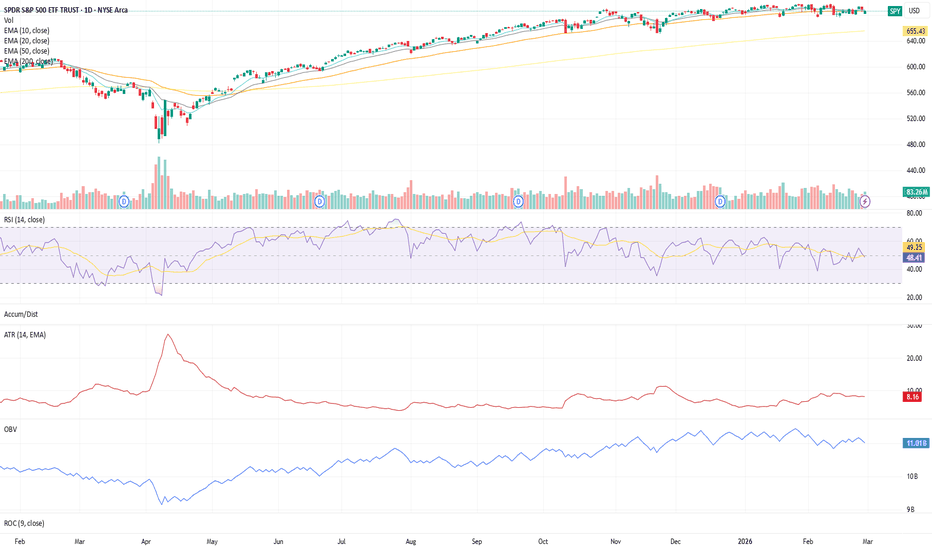The image size is (932, 550).
Task: Select the EMA (50, close) indicator label
Action: click(27, 51)
